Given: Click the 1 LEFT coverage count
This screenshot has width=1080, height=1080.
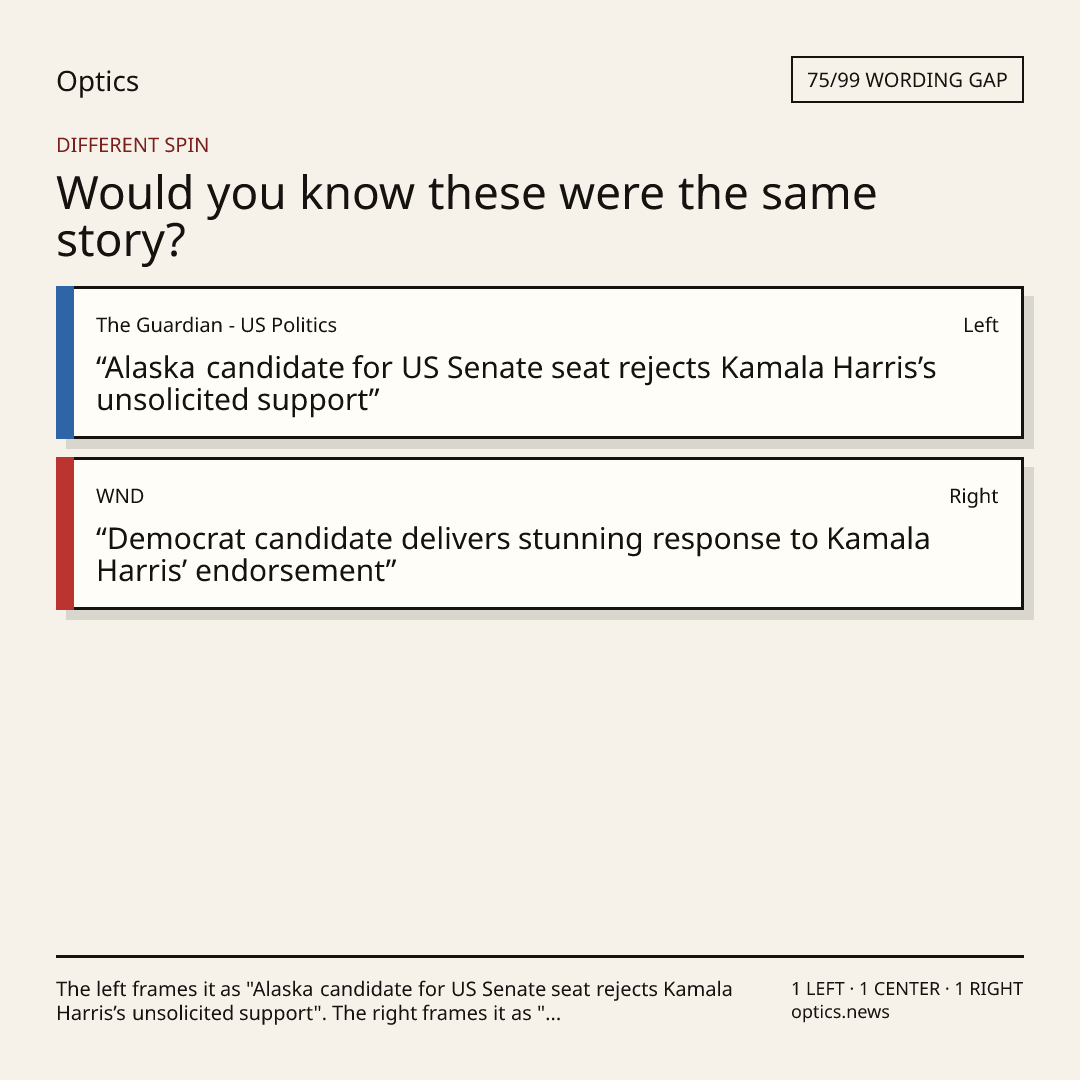Looking at the screenshot, I should (818, 989).
